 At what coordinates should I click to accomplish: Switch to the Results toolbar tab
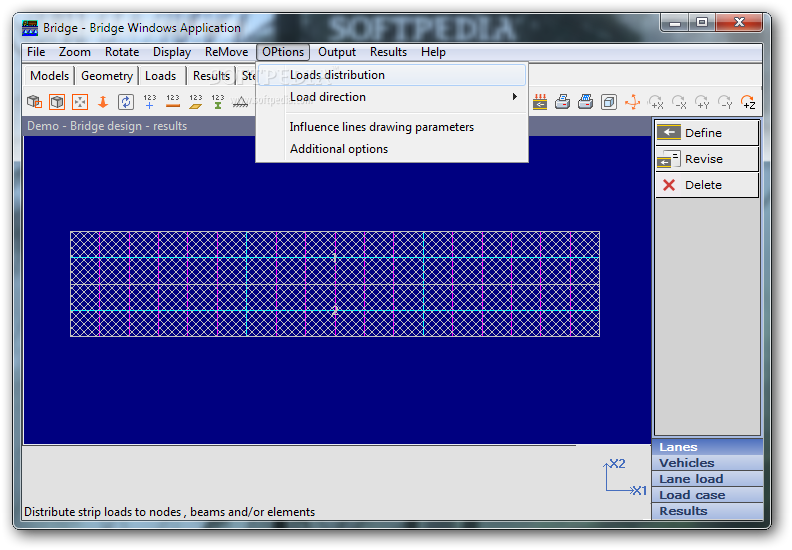[211, 76]
